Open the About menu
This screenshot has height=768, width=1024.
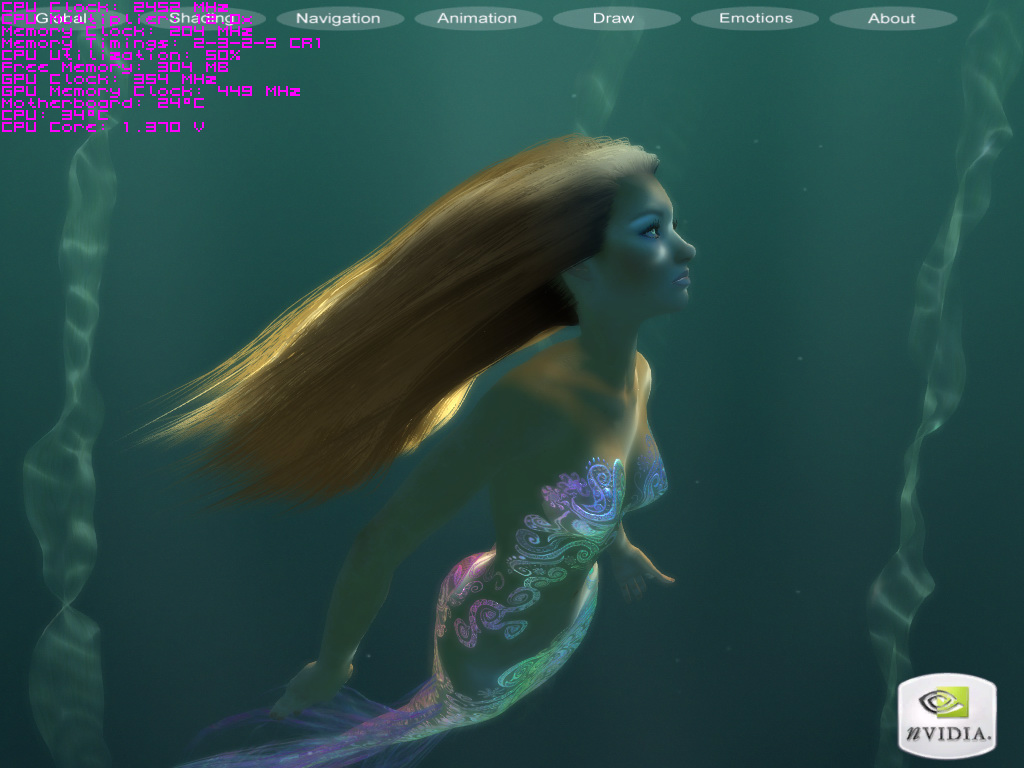click(892, 18)
